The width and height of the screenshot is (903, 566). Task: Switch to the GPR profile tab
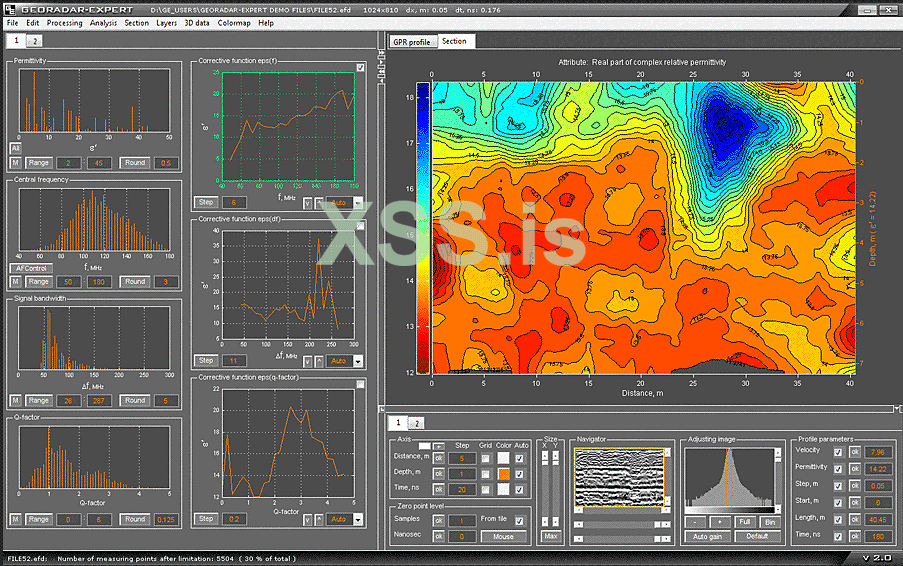click(411, 42)
